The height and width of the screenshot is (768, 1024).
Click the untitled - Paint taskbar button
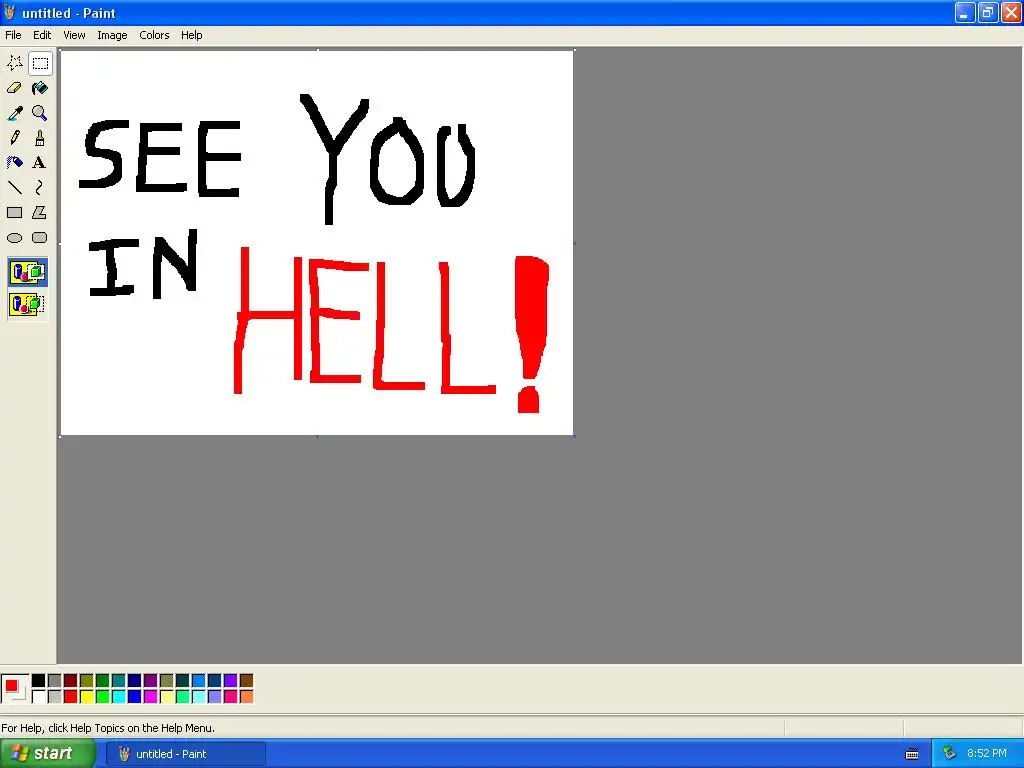point(185,754)
